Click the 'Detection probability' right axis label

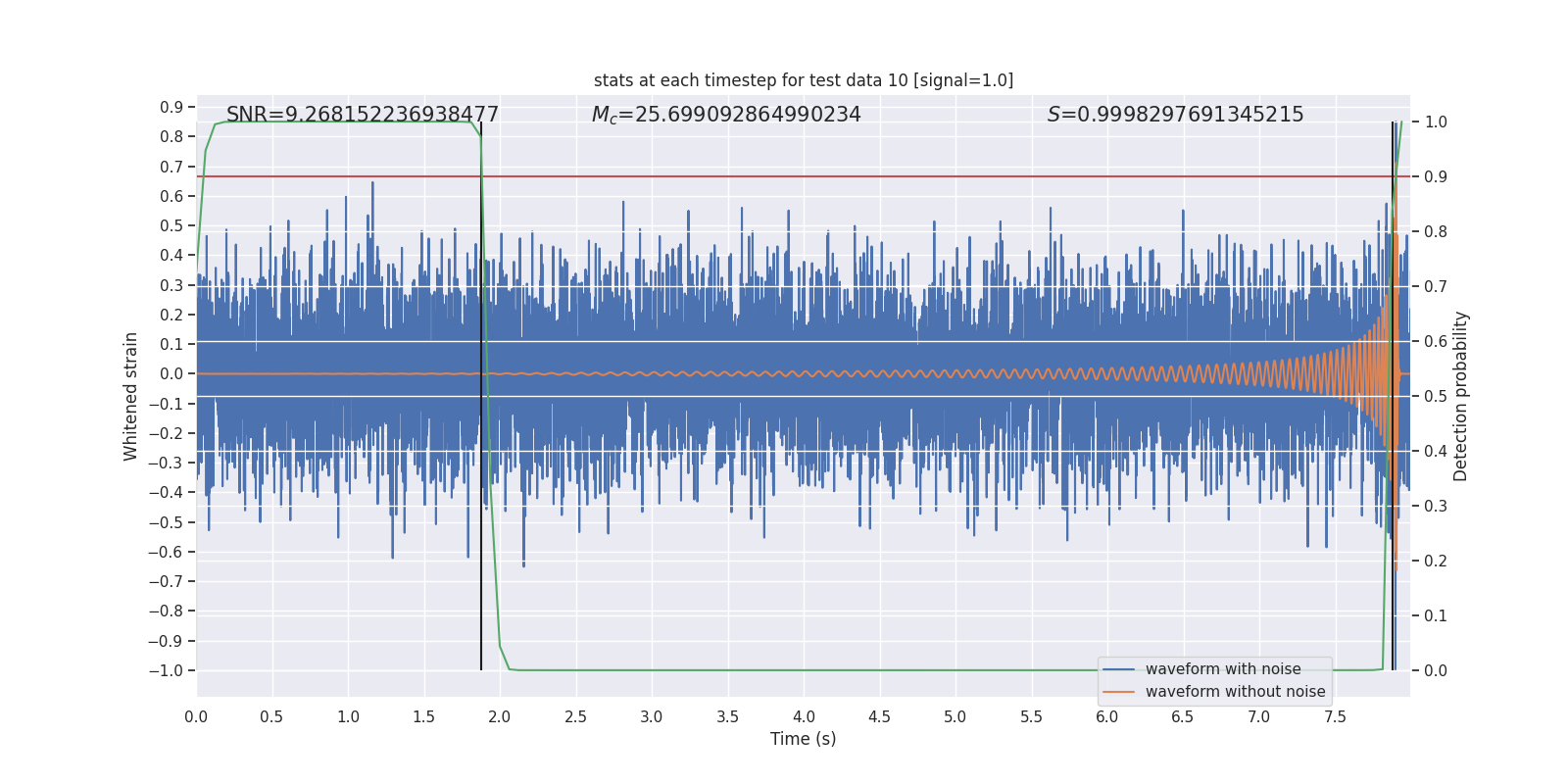[1461, 396]
